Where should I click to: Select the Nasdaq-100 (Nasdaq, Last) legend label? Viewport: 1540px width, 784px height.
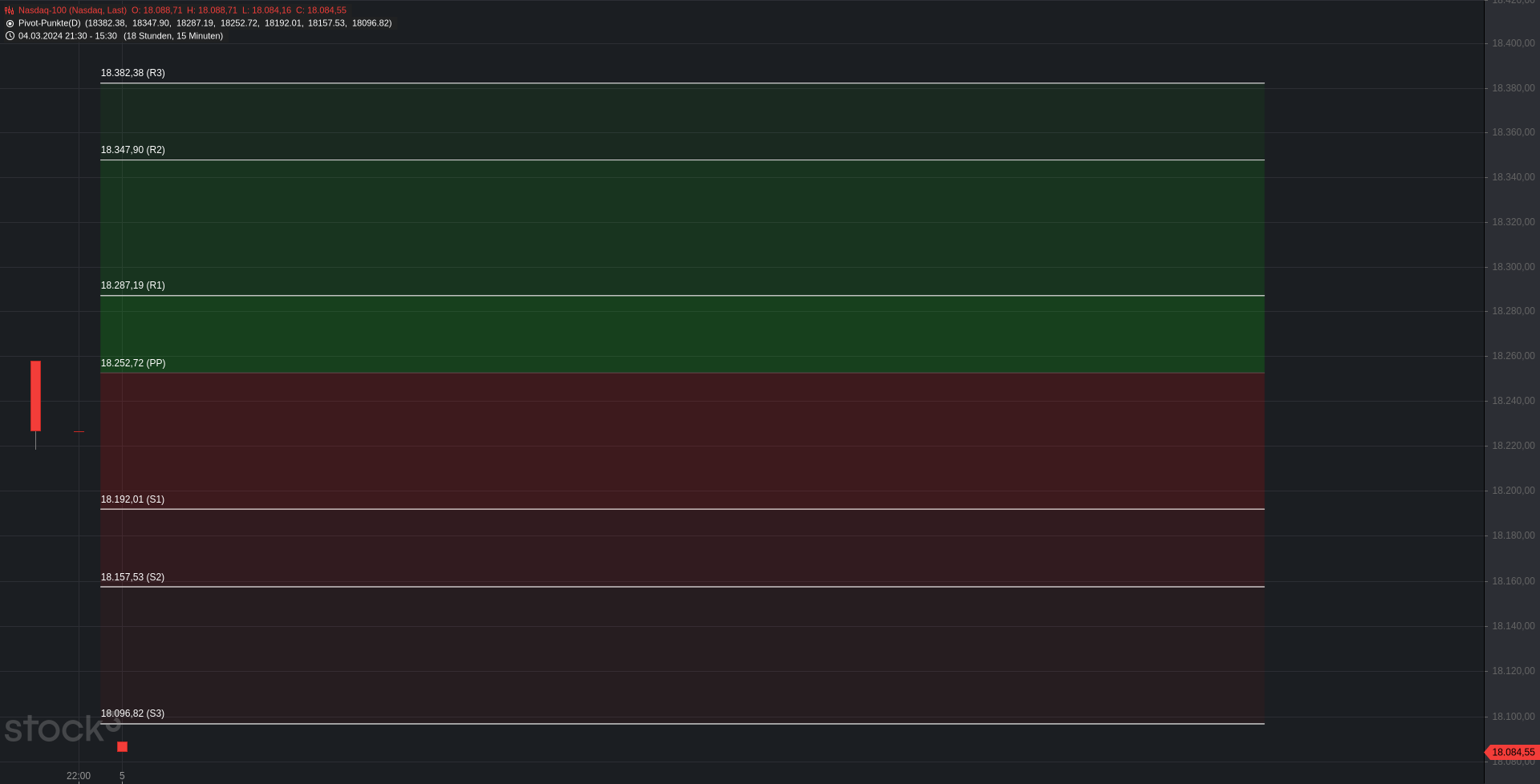pyautogui.click(x=72, y=10)
